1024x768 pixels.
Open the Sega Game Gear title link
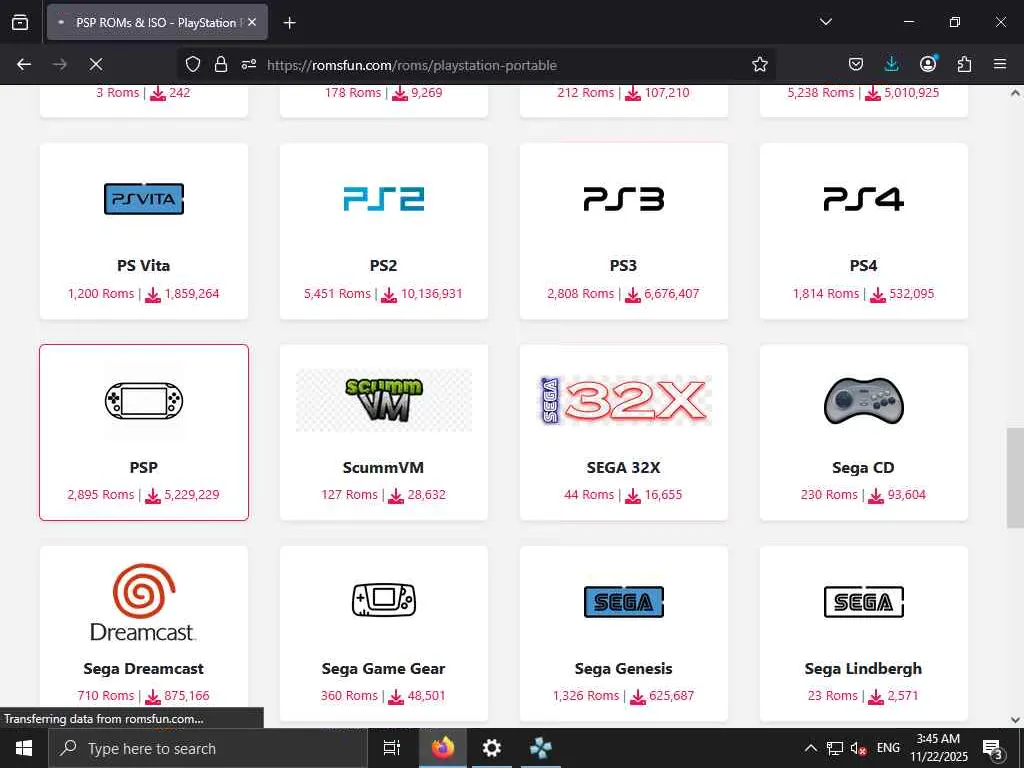tap(383, 669)
